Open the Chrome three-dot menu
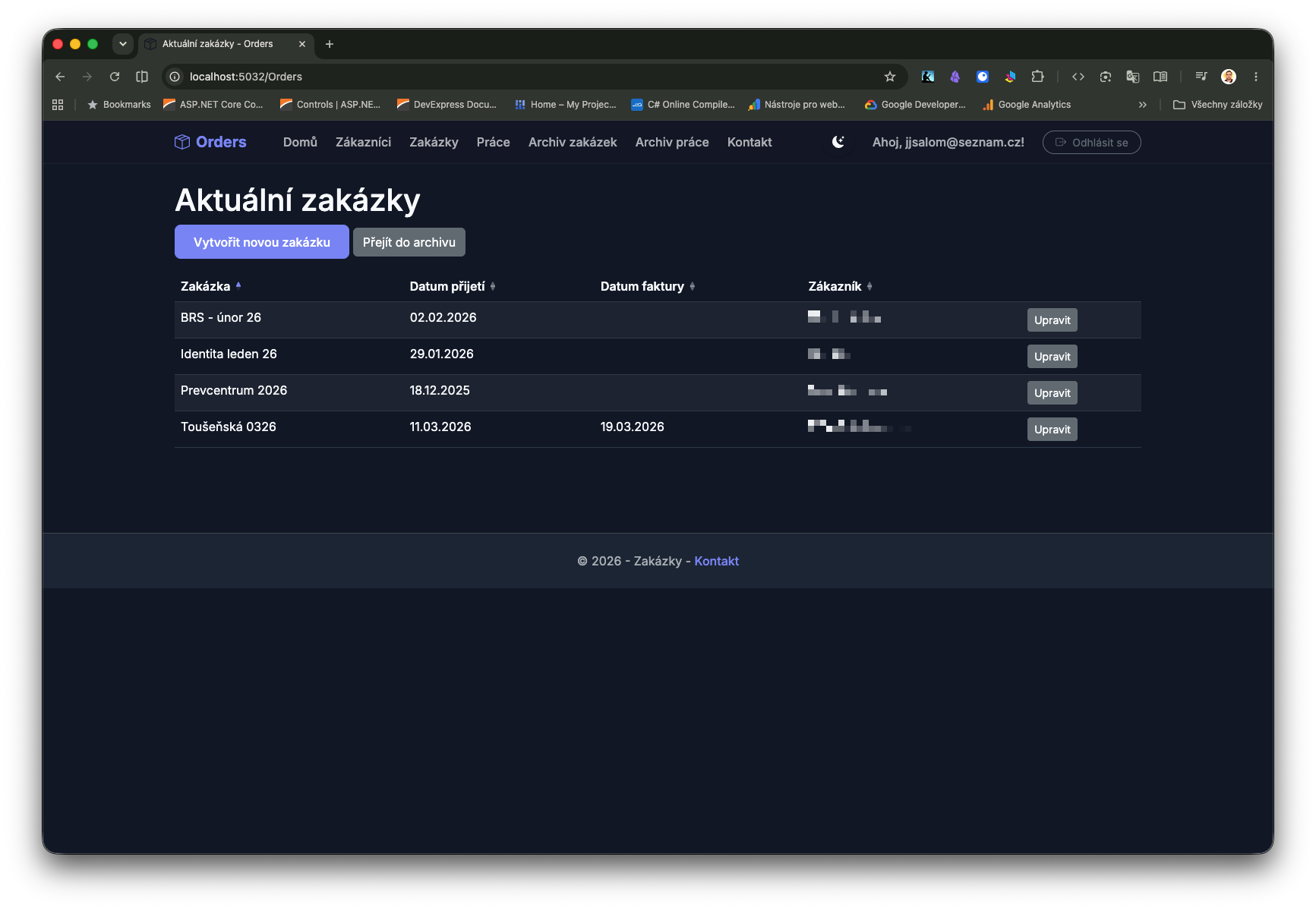 tap(1256, 77)
